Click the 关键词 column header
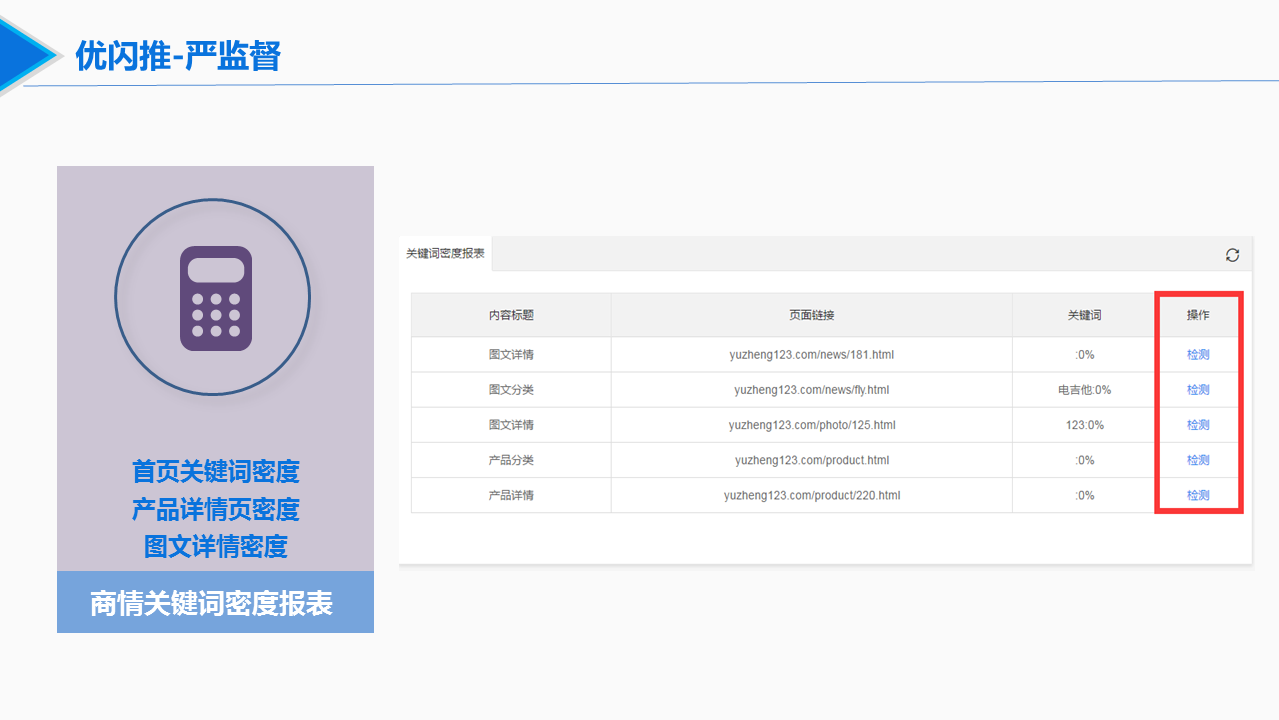This screenshot has width=1279, height=720. pyautogui.click(x=1084, y=315)
